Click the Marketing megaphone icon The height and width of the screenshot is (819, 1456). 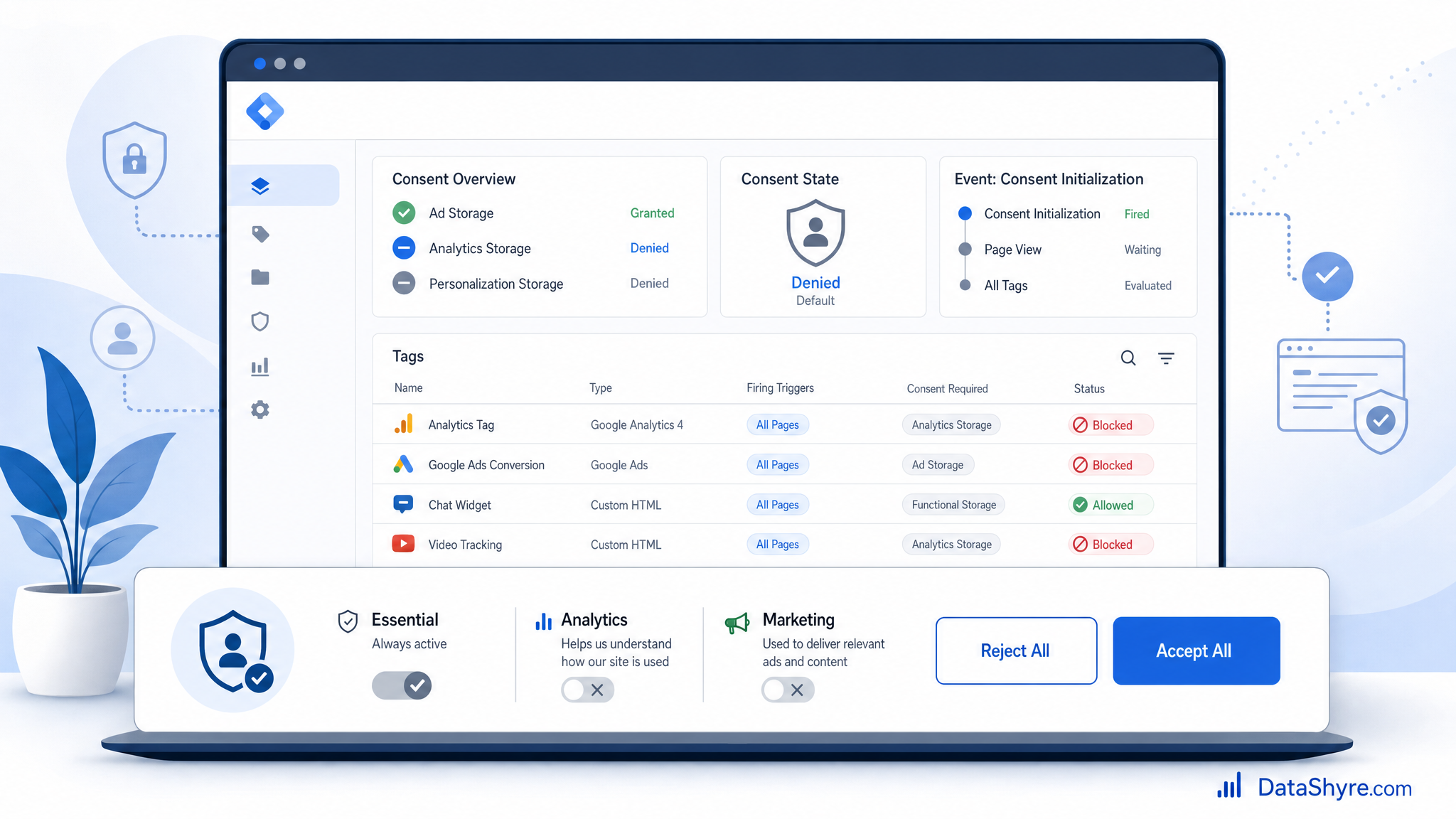(737, 623)
